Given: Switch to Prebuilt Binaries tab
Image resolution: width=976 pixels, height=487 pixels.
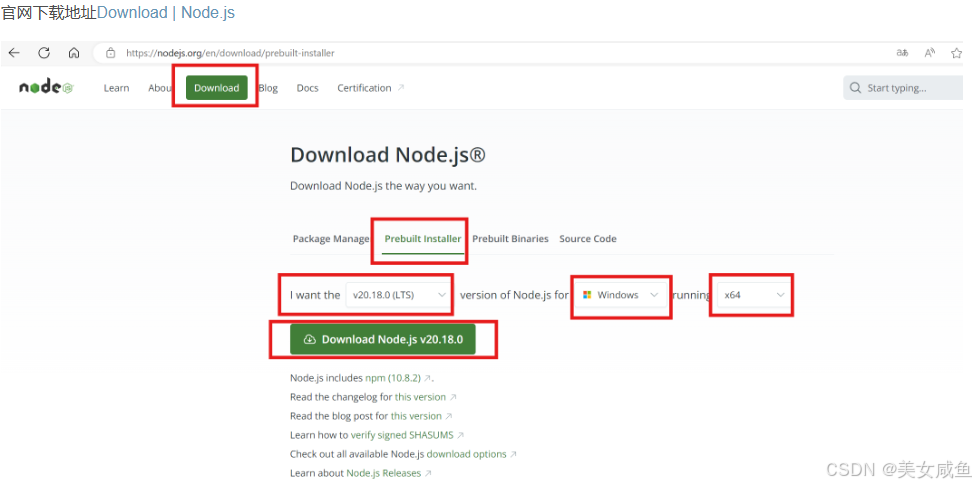Looking at the screenshot, I should pos(510,239).
